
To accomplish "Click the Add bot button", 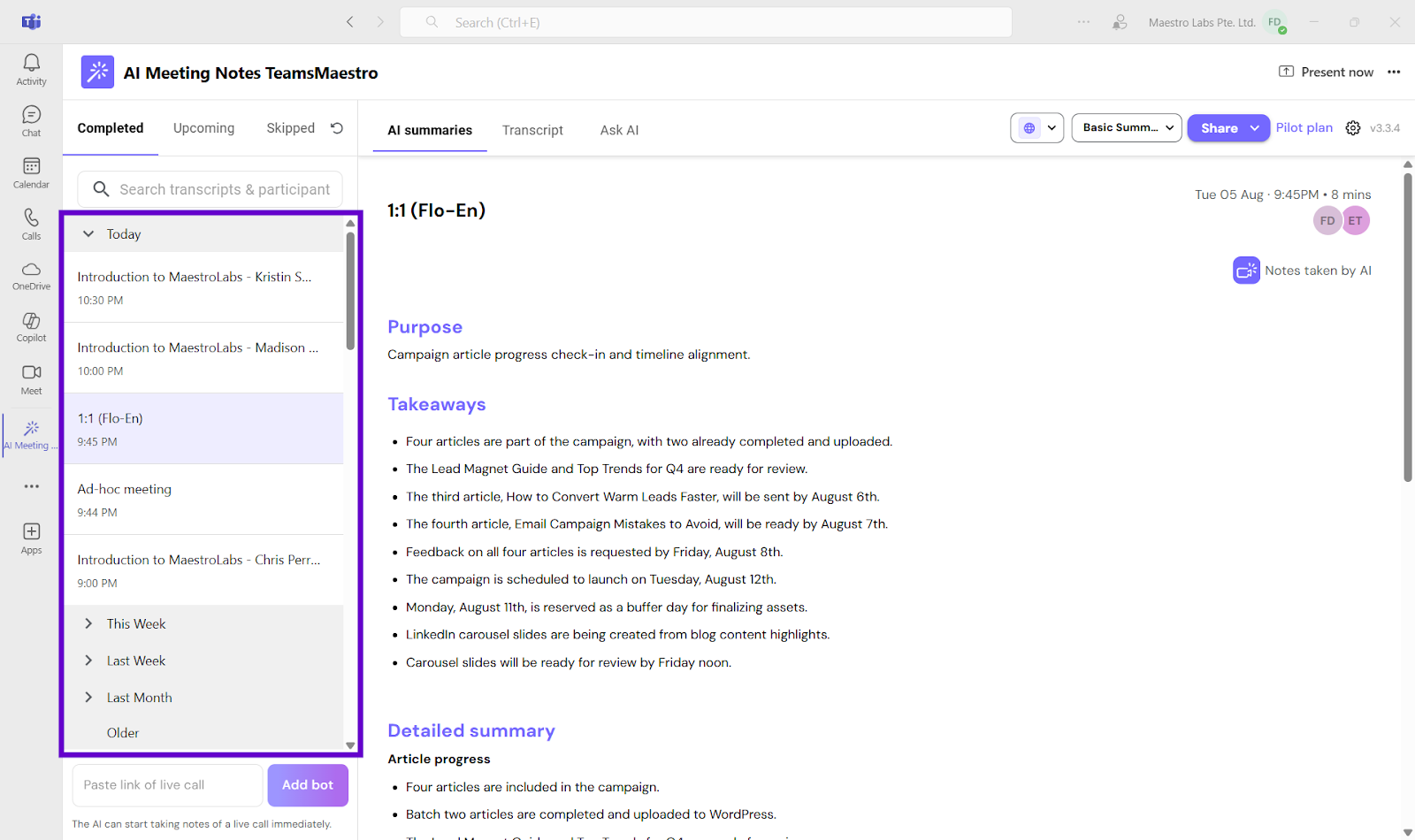I will (308, 785).
